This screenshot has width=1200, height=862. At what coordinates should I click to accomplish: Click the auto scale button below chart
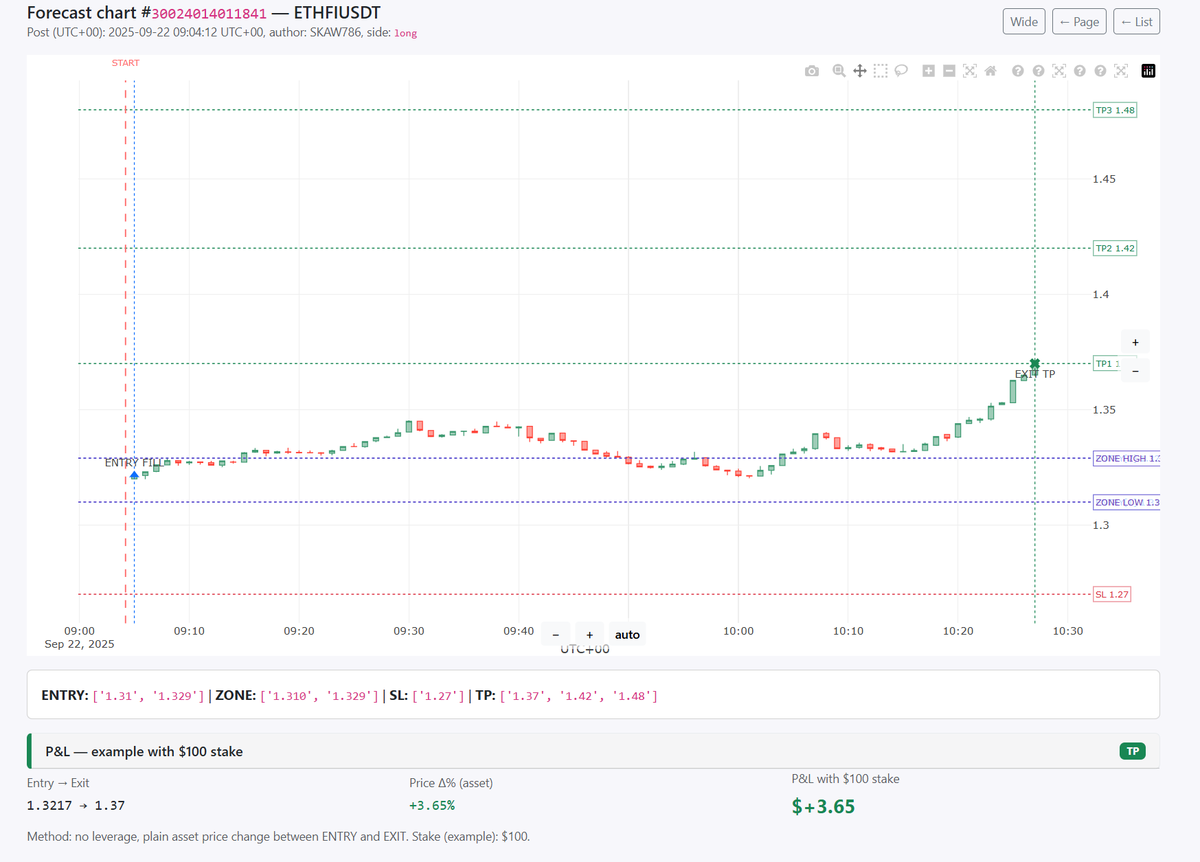[x=627, y=635]
